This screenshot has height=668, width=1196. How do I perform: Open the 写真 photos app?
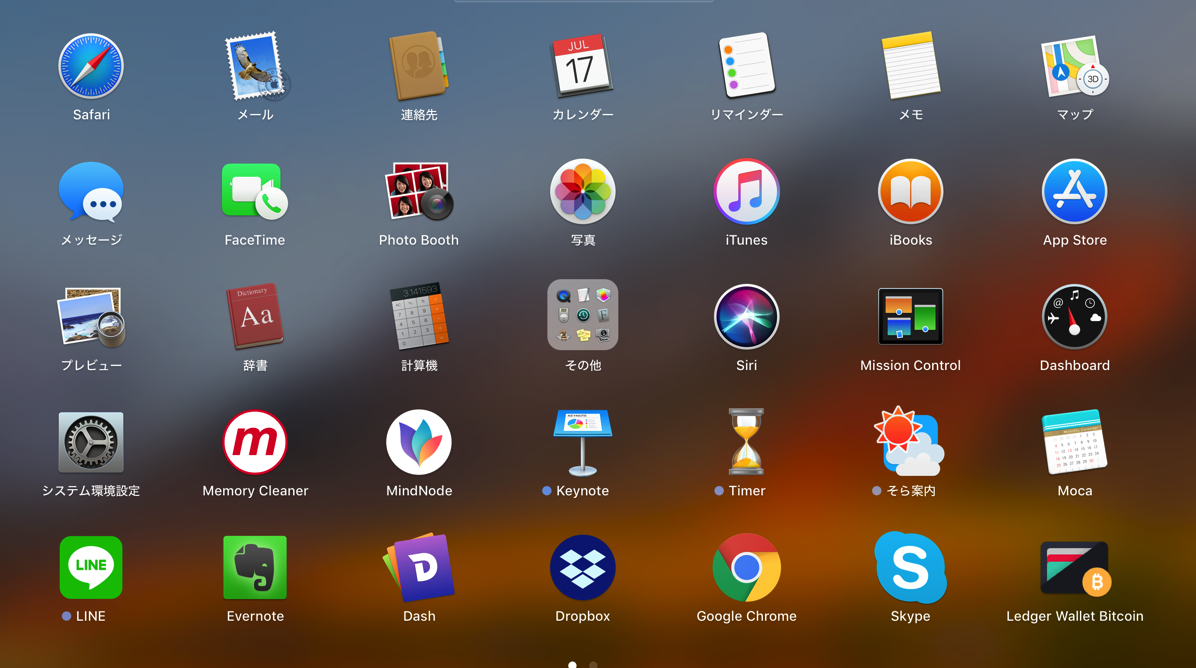[583, 191]
